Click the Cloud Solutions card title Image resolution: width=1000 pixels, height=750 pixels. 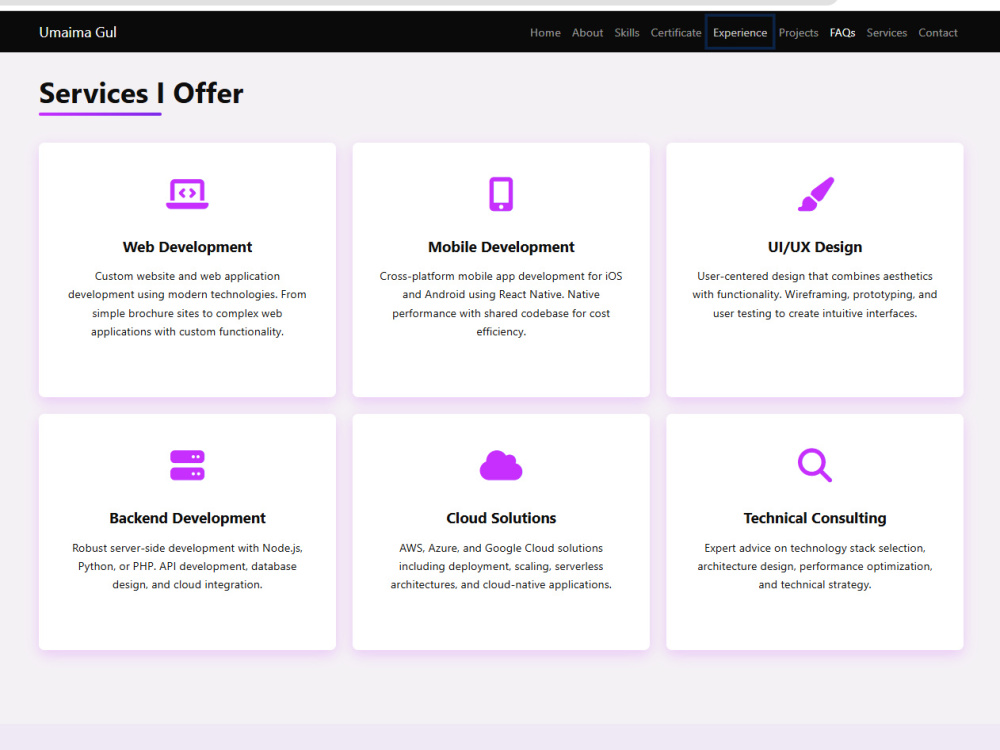click(x=501, y=518)
